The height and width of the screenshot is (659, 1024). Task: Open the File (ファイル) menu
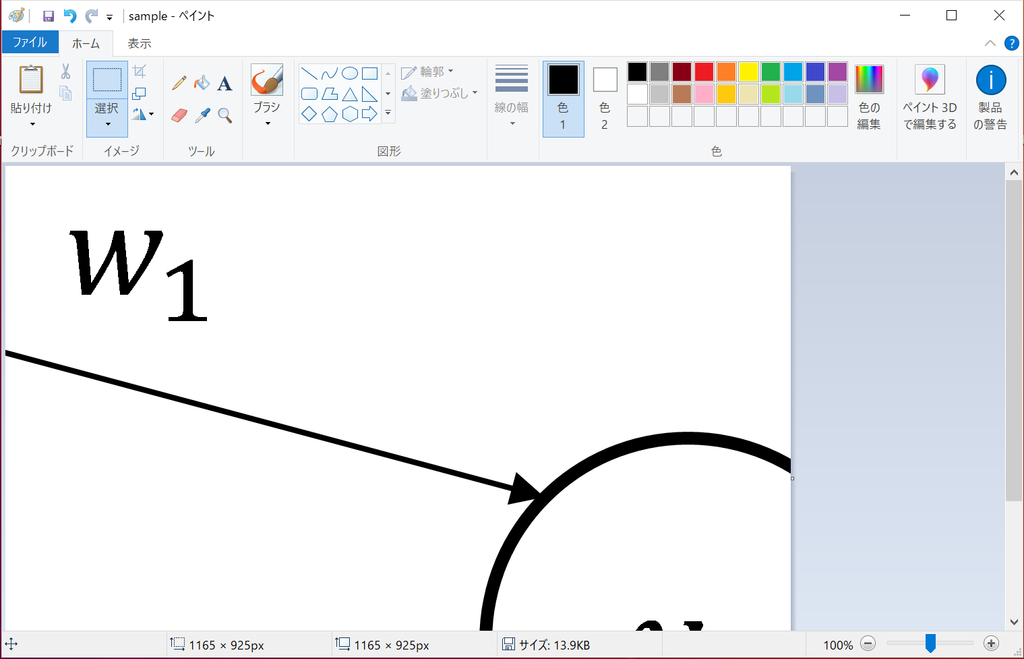pyautogui.click(x=30, y=42)
